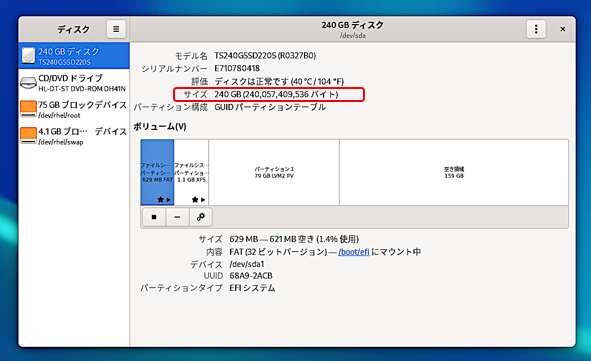
Task: Click the ディスク title in sidebar header
Action: pos(73,29)
